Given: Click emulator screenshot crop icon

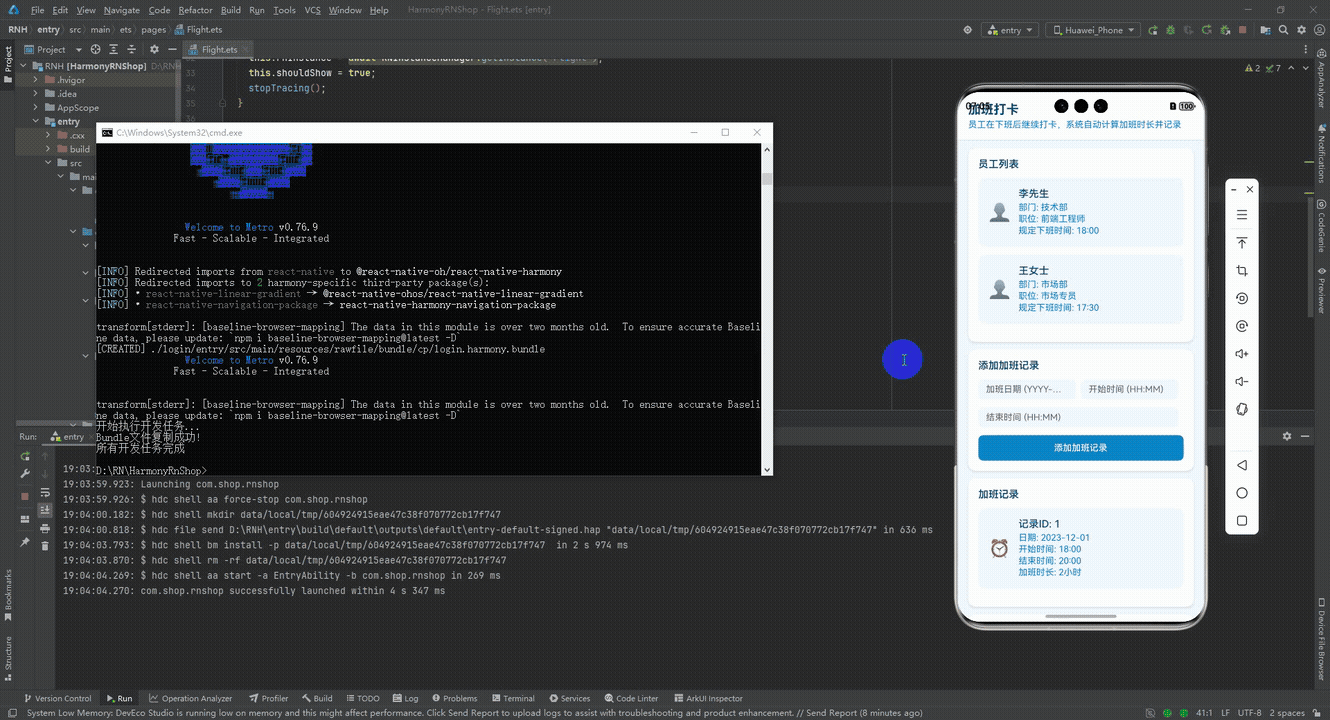Looking at the screenshot, I should point(1242,271).
